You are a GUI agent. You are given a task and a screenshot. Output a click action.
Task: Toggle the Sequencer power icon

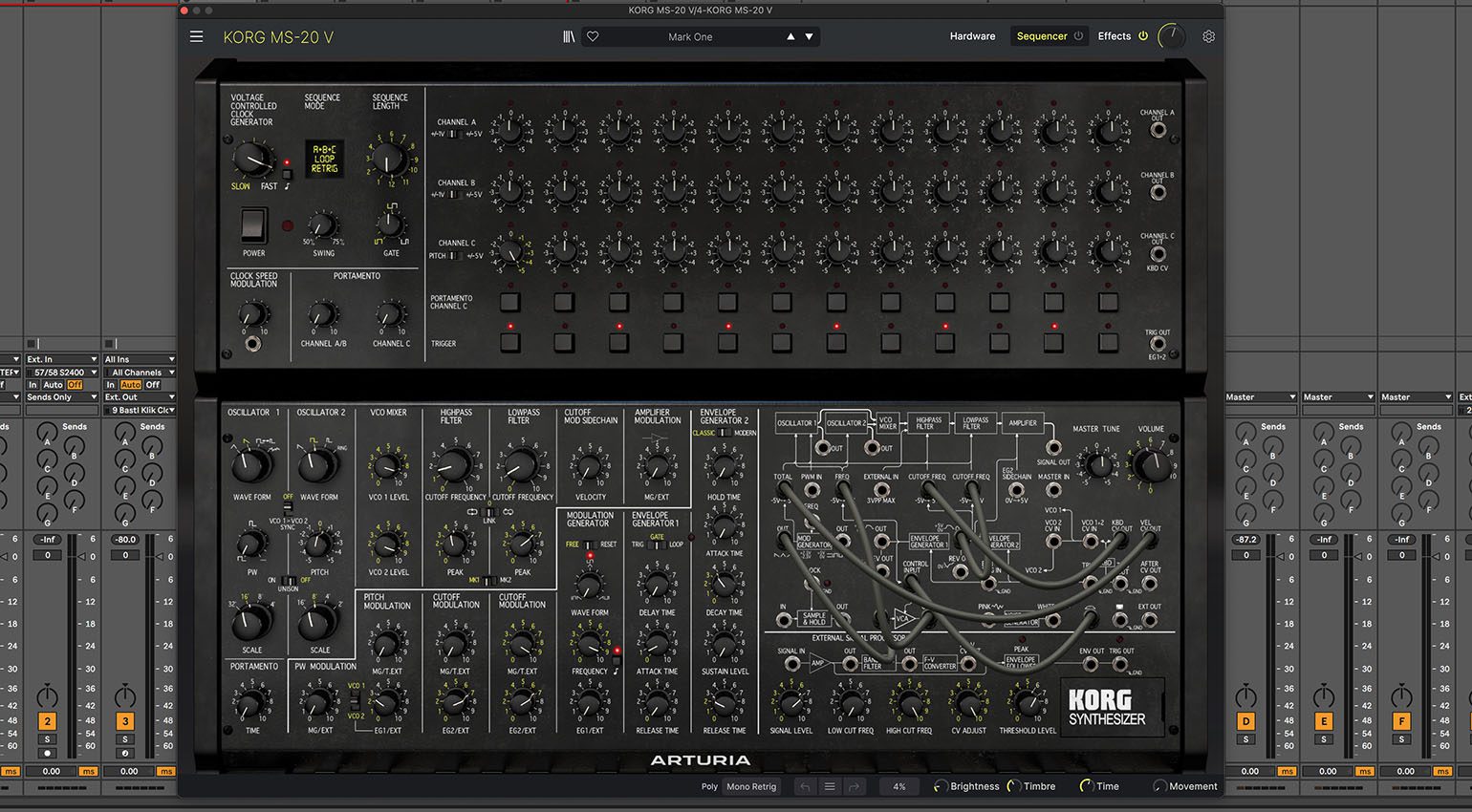pos(1078,36)
